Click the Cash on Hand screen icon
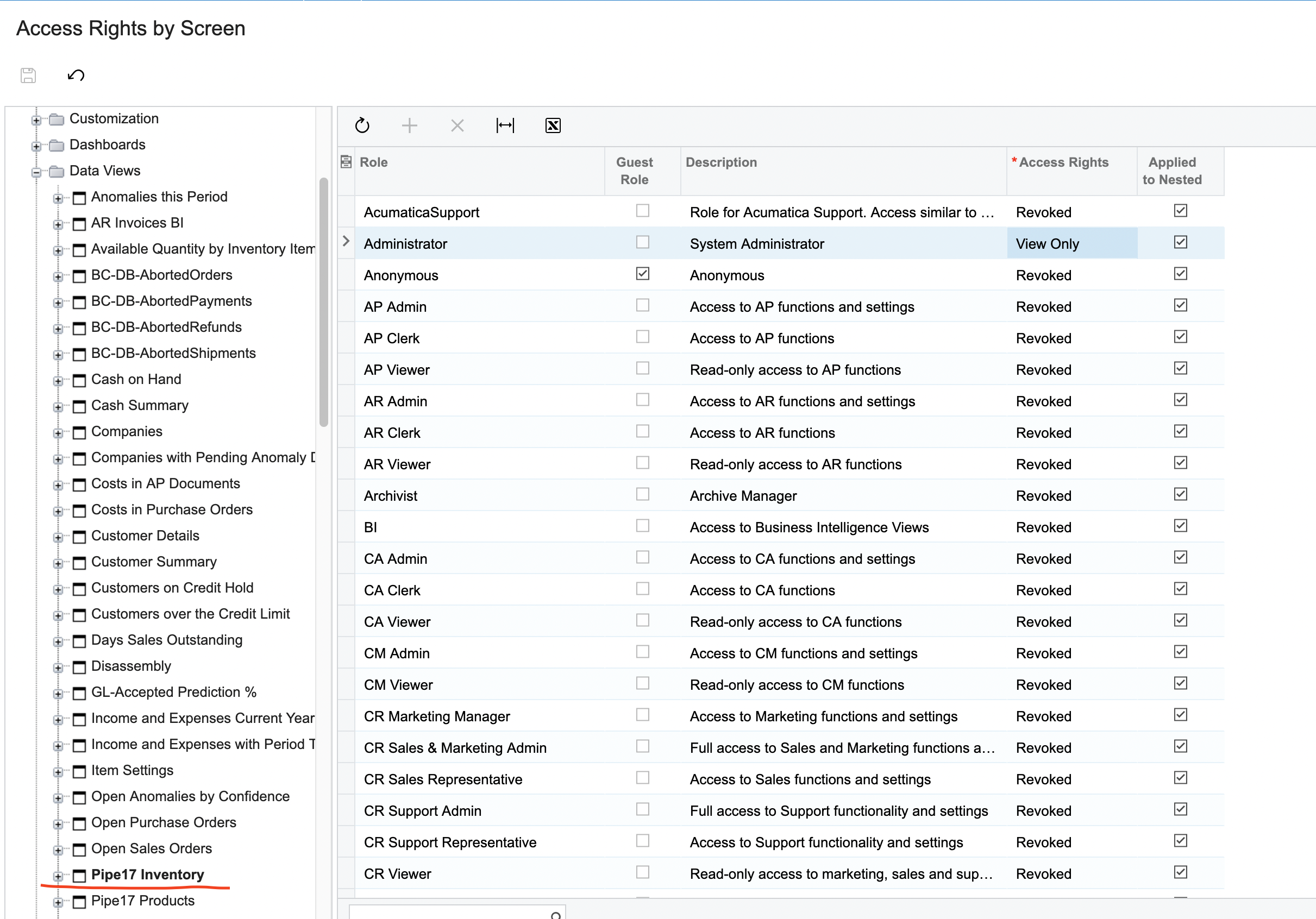 click(80, 380)
